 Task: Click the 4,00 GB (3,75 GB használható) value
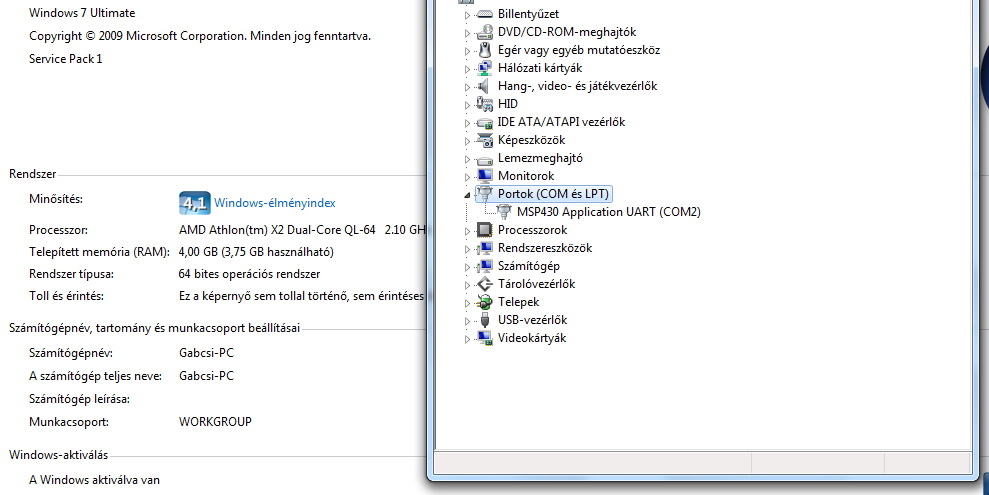click(256, 252)
